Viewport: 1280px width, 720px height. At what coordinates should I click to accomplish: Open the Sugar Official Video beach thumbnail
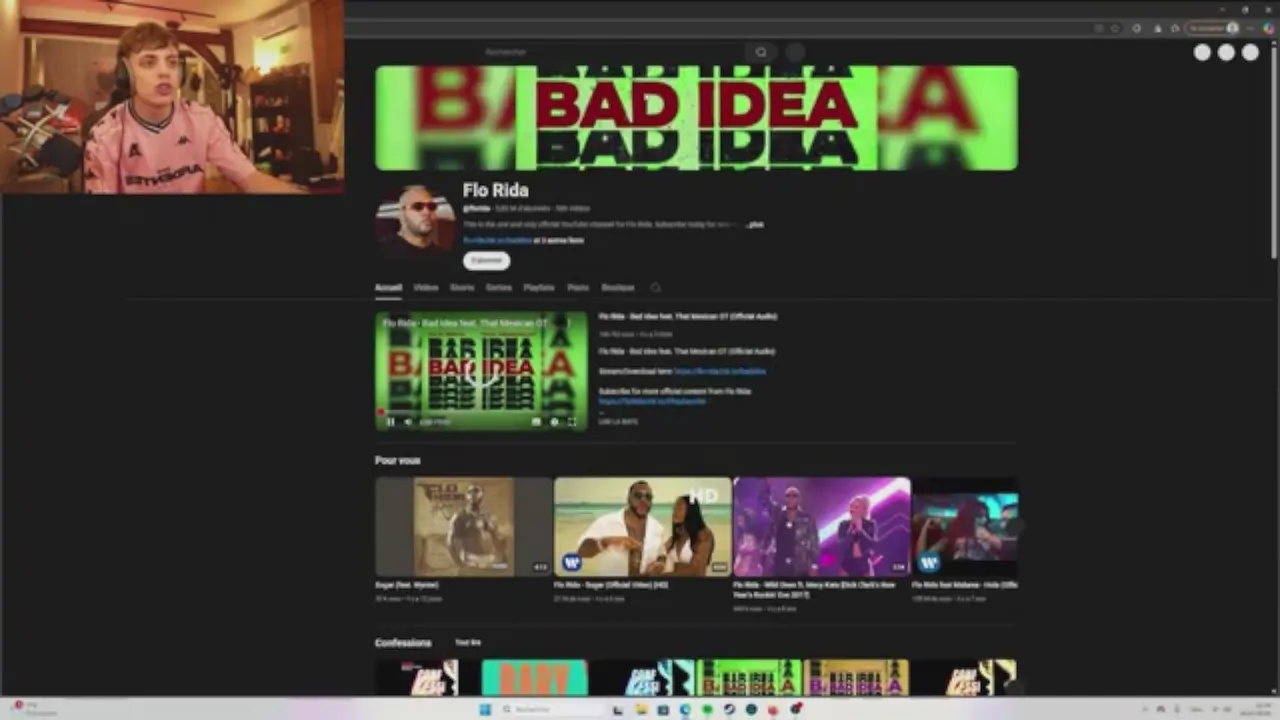pyautogui.click(x=643, y=526)
